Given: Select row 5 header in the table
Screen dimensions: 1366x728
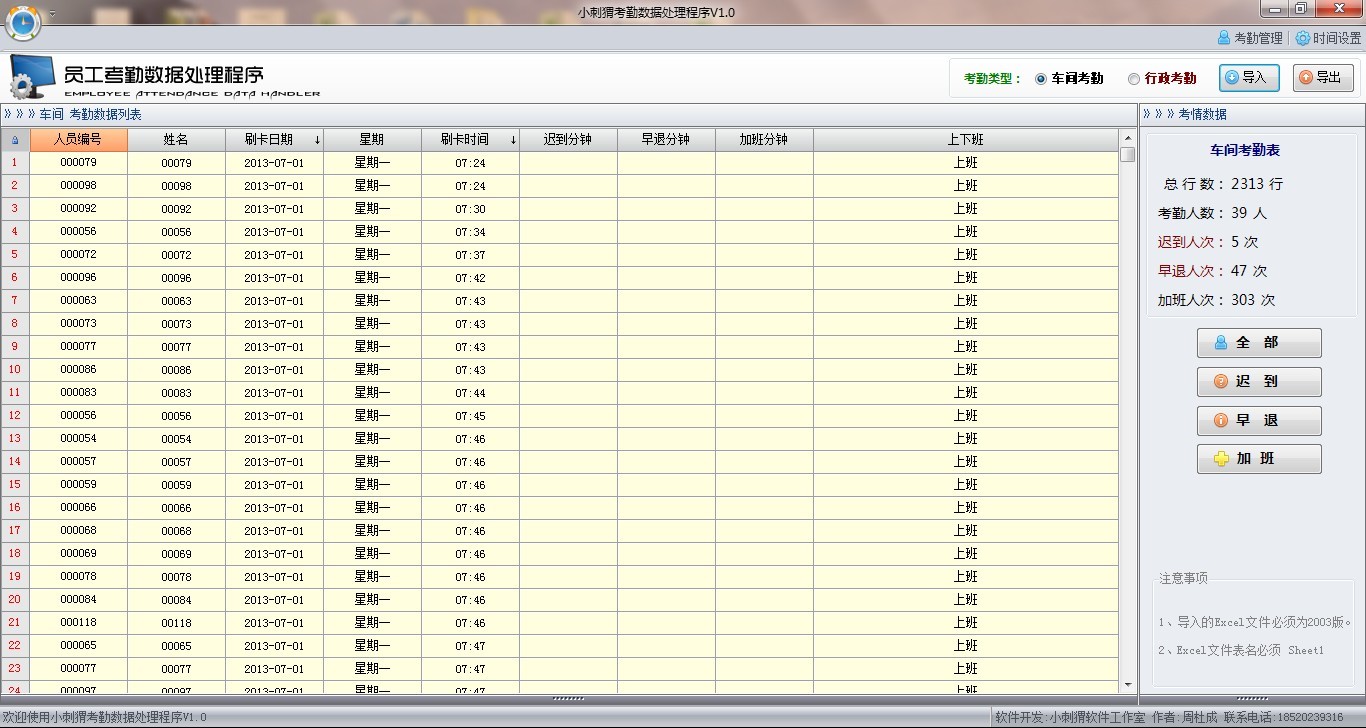Looking at the screenshot, I should 15,255.
